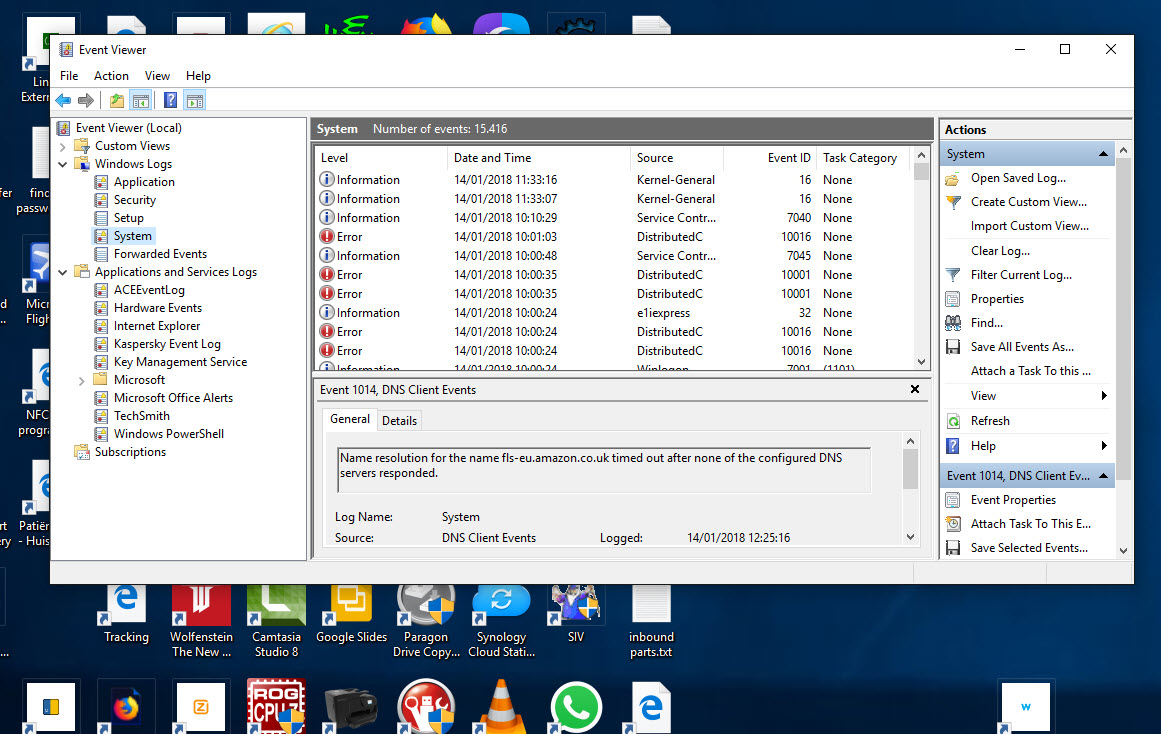Viewport: 1161px width, 734px height.
Task: Close the Event 1014 preview pane
Action: click(x=915, y=389)
